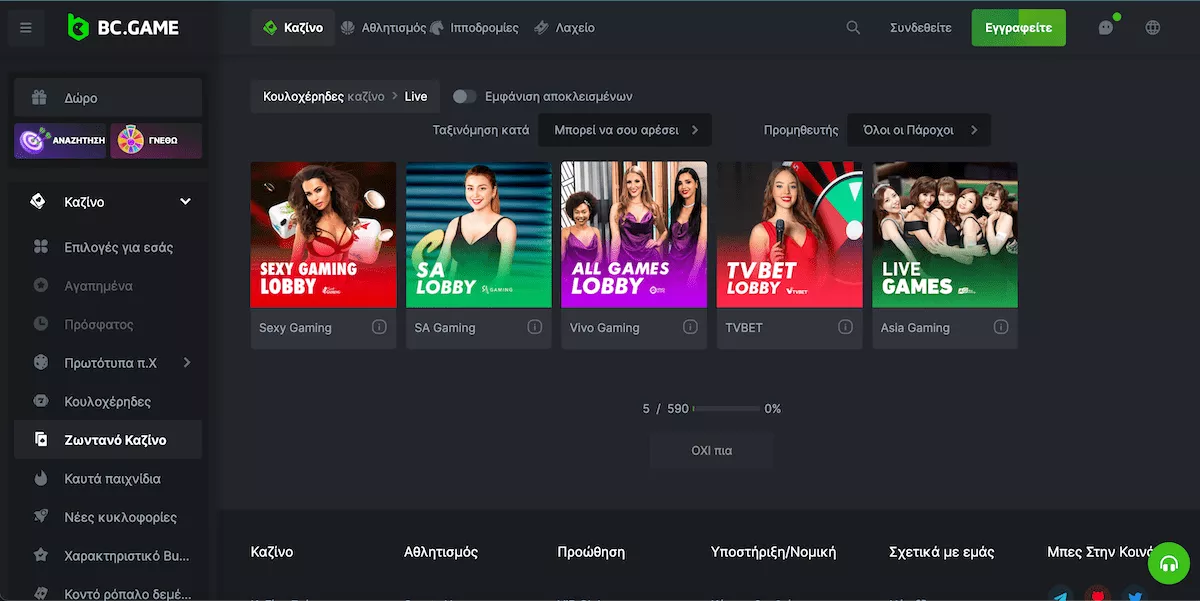Expand Πρωτότυπα π.Χ submenu arrow
Viewport: 1200px width, 601px height.
coord(187,363)
